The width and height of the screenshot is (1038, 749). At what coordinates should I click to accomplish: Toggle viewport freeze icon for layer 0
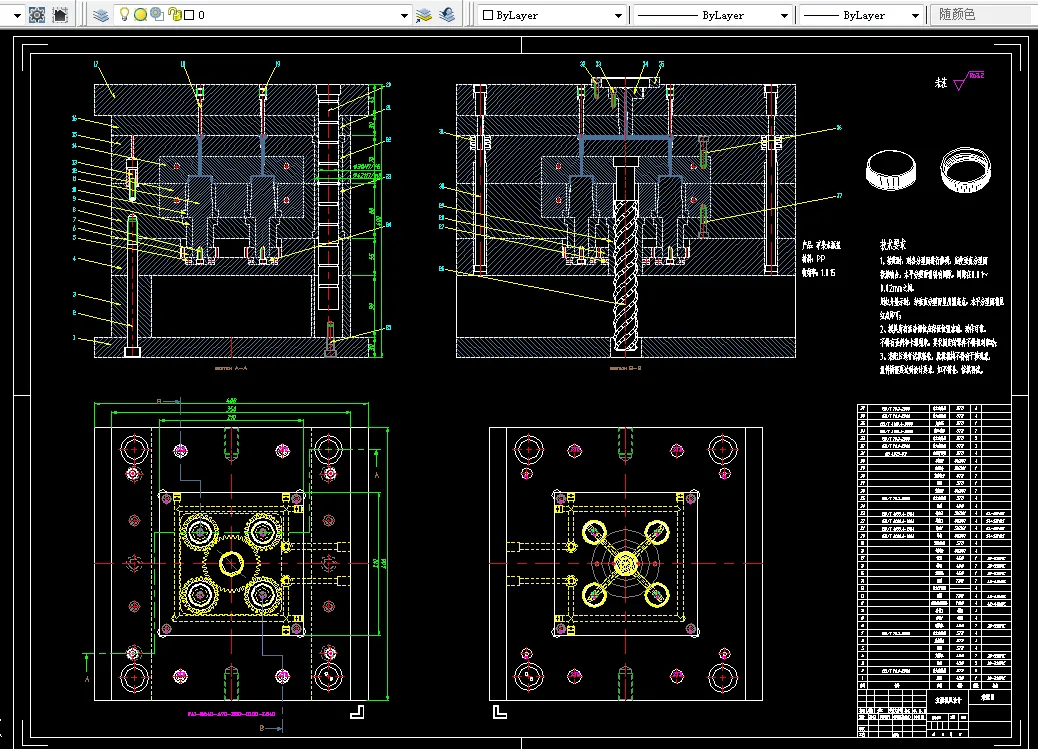click(x=157, y=15)
